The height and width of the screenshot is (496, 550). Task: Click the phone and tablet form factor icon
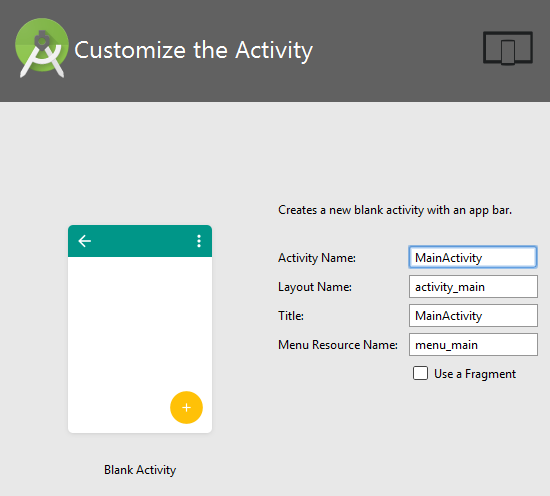click(x=508, y=48)
